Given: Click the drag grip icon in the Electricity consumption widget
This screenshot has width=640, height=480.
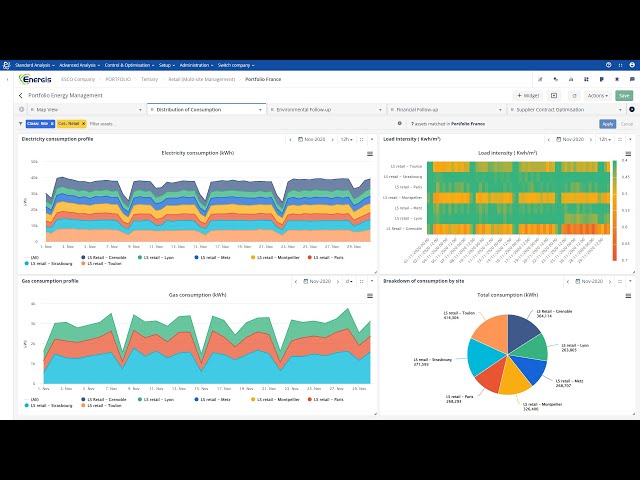Looking at the screenshot, I should [x=361, y=140].
